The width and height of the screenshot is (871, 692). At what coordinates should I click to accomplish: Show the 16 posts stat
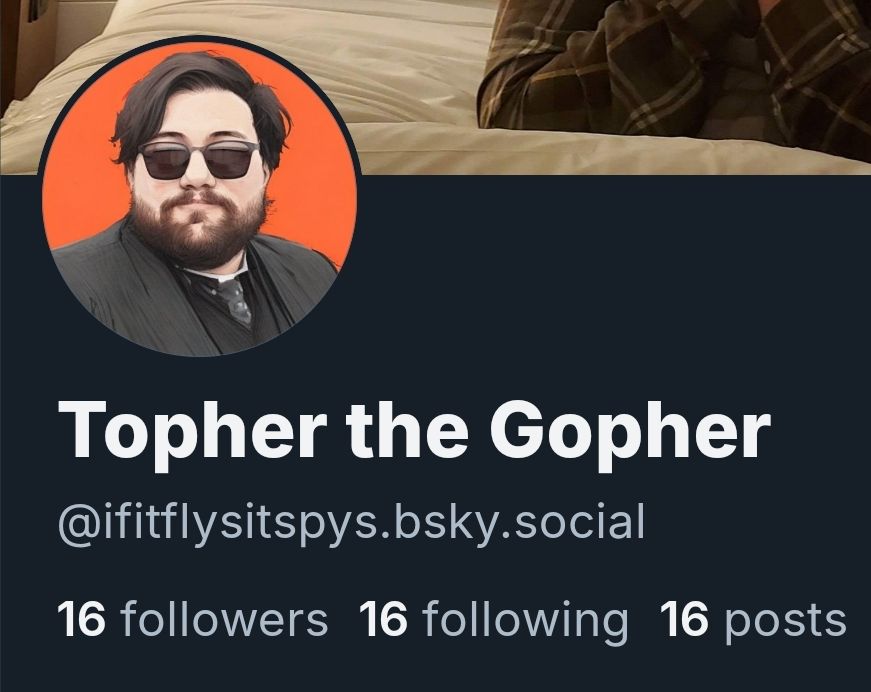tap(753, 620)
